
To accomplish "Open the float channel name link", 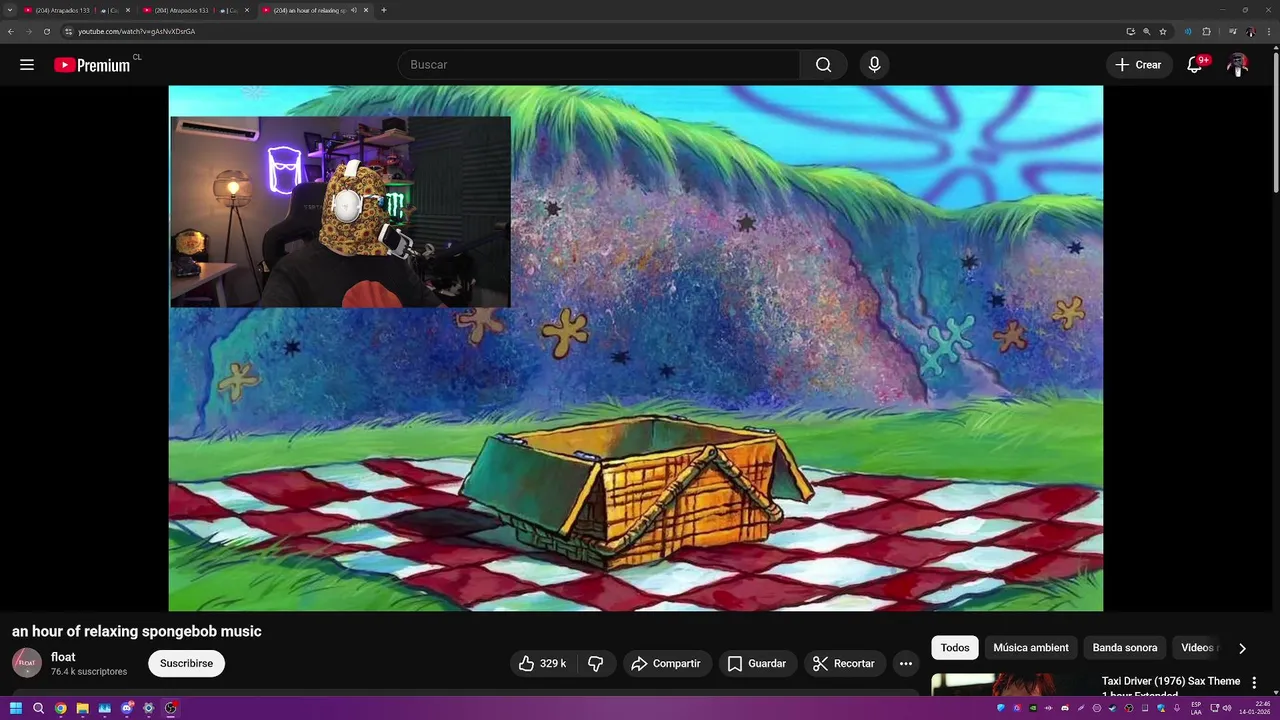I will (63, 657).
